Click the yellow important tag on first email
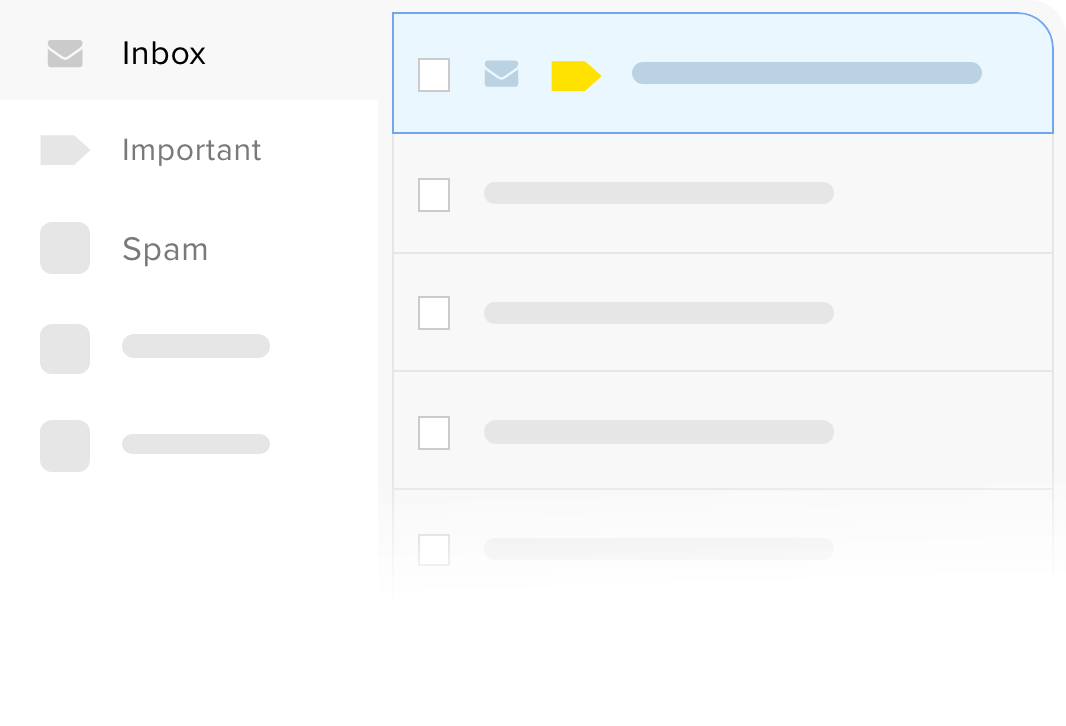Image resolution: width=1066 pixels, height=726 pixels. 575,76
